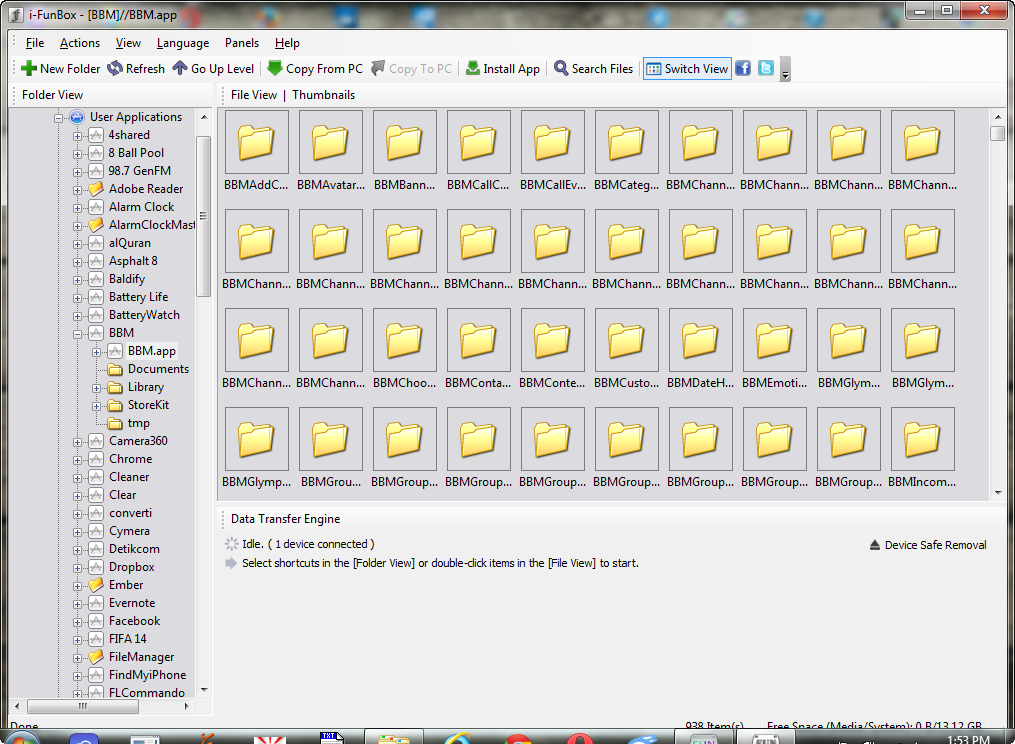Expand the BBM.app tree node
The image size is (1015, 744).
tap(97, 351)
